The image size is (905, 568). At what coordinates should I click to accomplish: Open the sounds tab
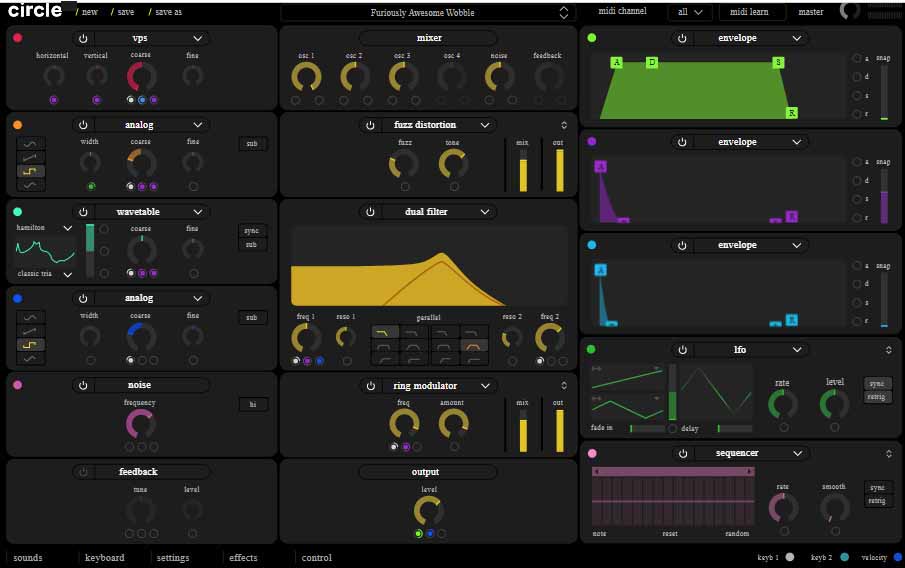[x=28, y=558]
